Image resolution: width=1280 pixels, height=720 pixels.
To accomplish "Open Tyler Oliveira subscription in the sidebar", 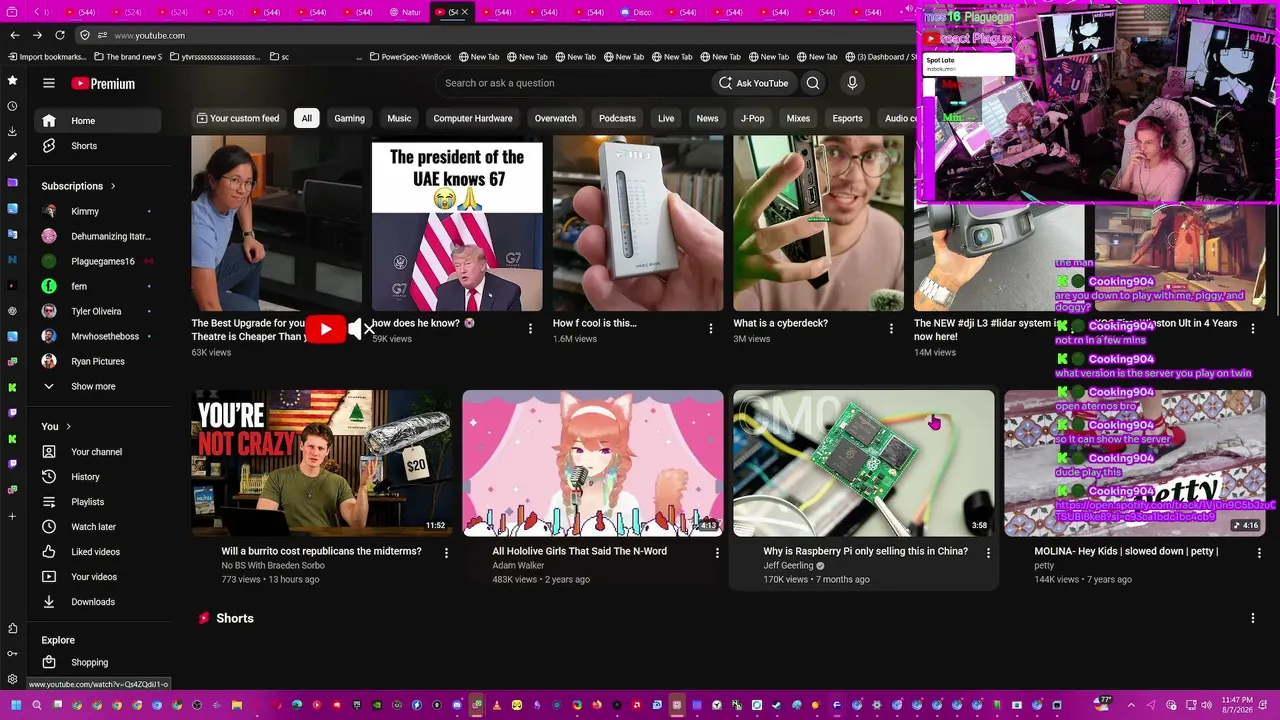I will (x=97, y=311).
